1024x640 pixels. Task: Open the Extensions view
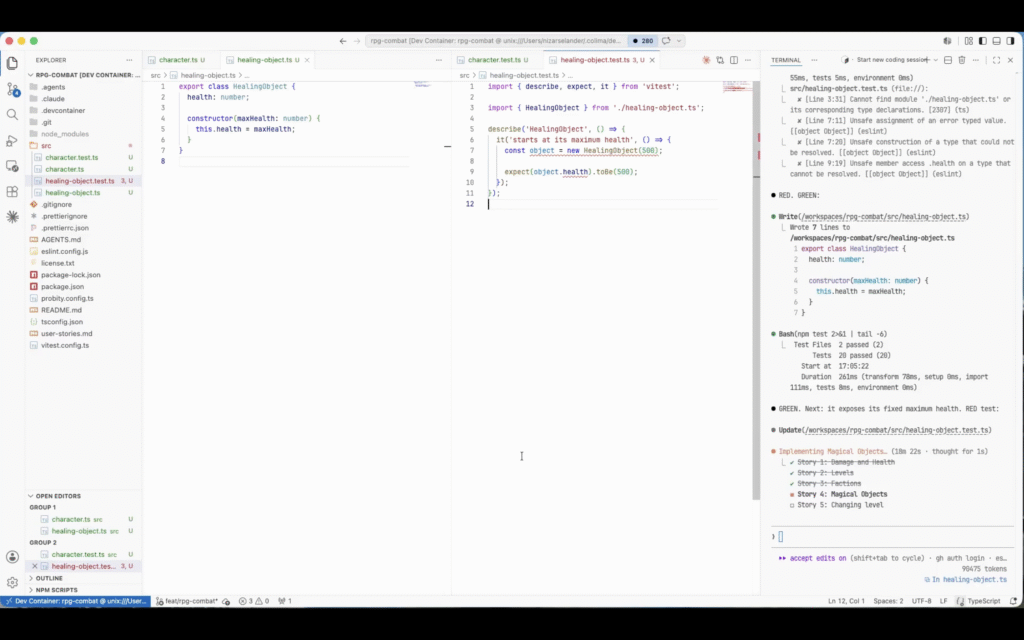coord(12,191)
